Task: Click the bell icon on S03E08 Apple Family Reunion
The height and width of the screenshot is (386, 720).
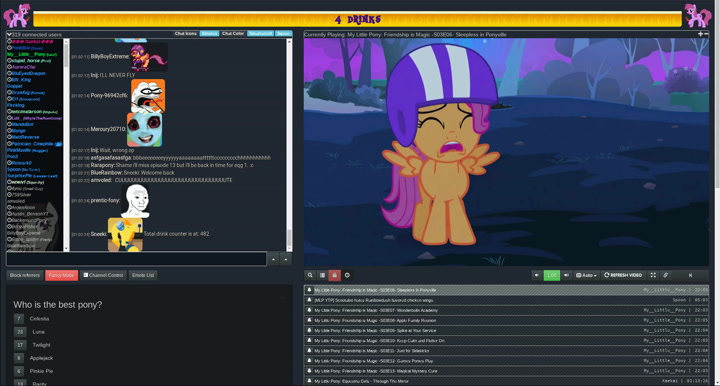Action: [309, 320]
